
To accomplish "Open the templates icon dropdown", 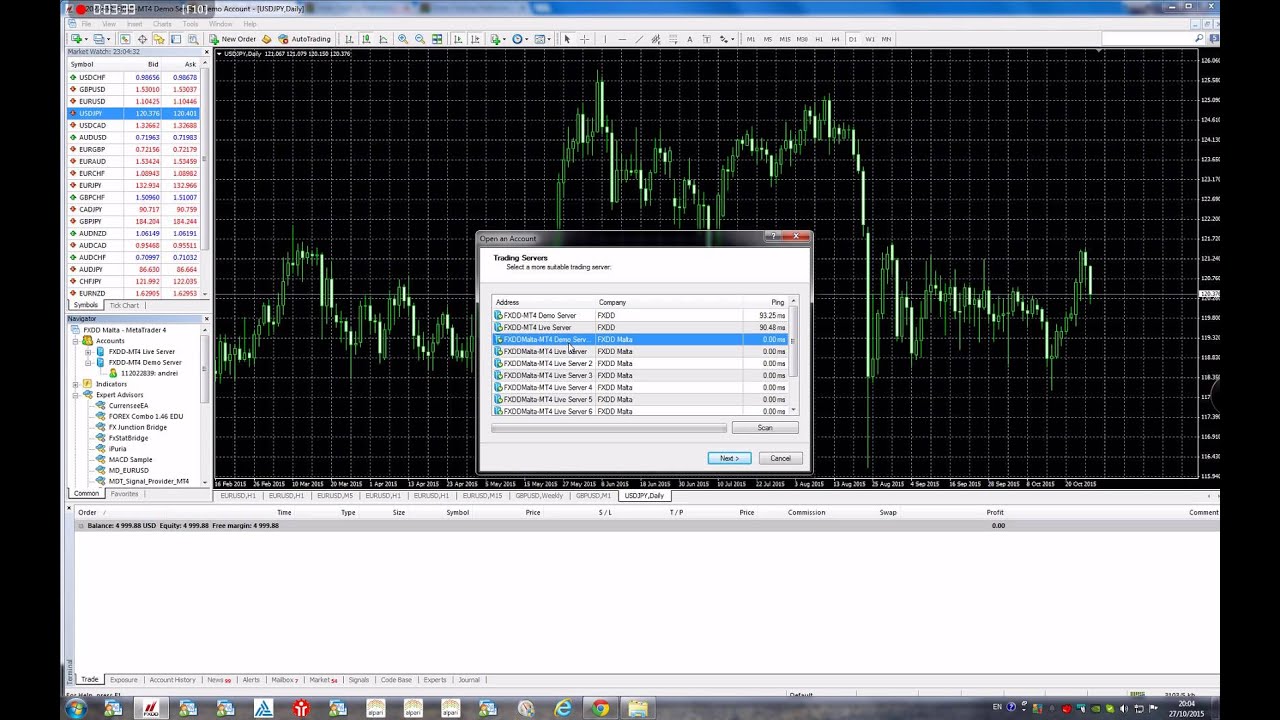I will 542,39.
